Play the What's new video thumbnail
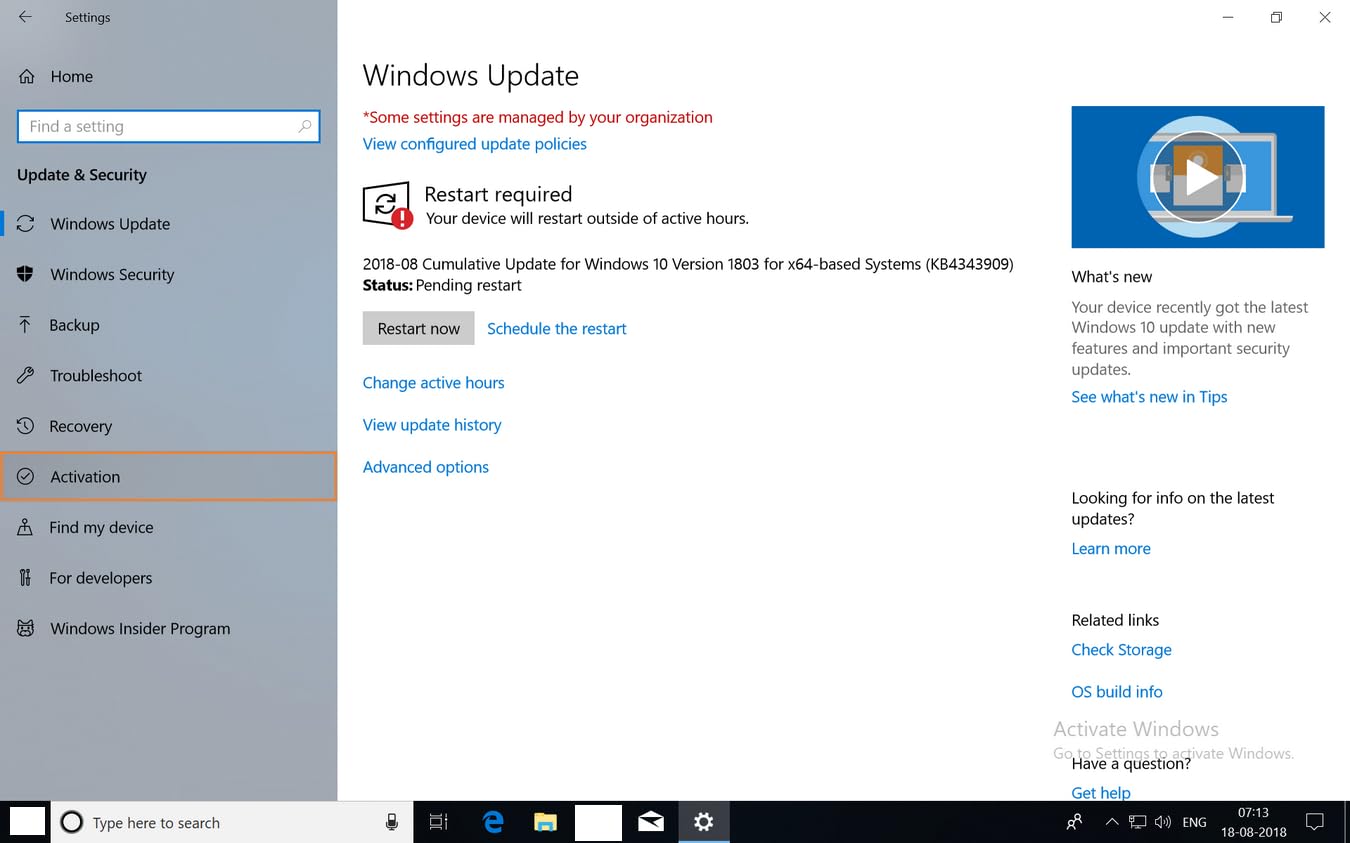 (x=1197, y=178)
